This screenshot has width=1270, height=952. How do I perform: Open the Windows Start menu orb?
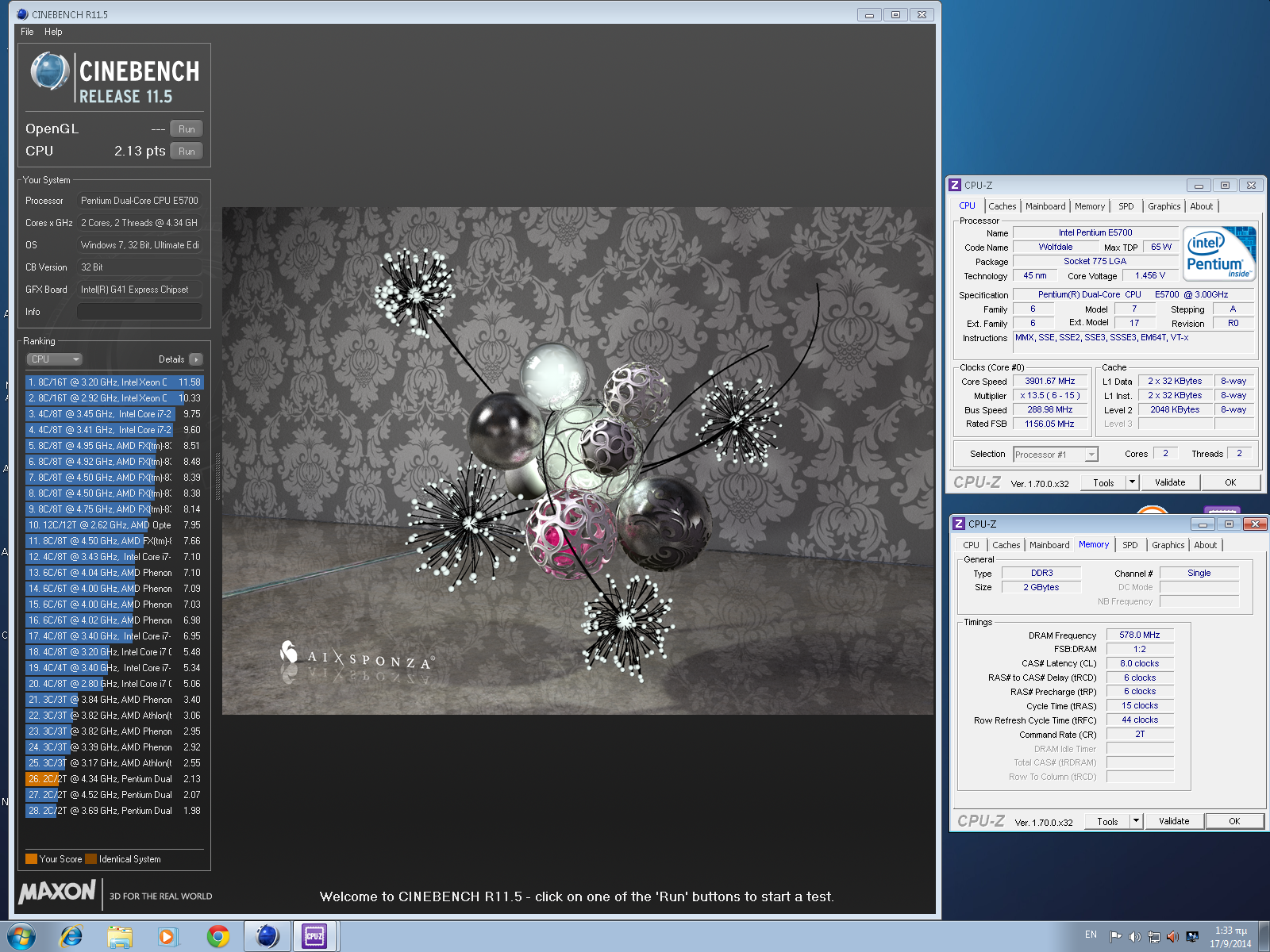click(21, 937)
